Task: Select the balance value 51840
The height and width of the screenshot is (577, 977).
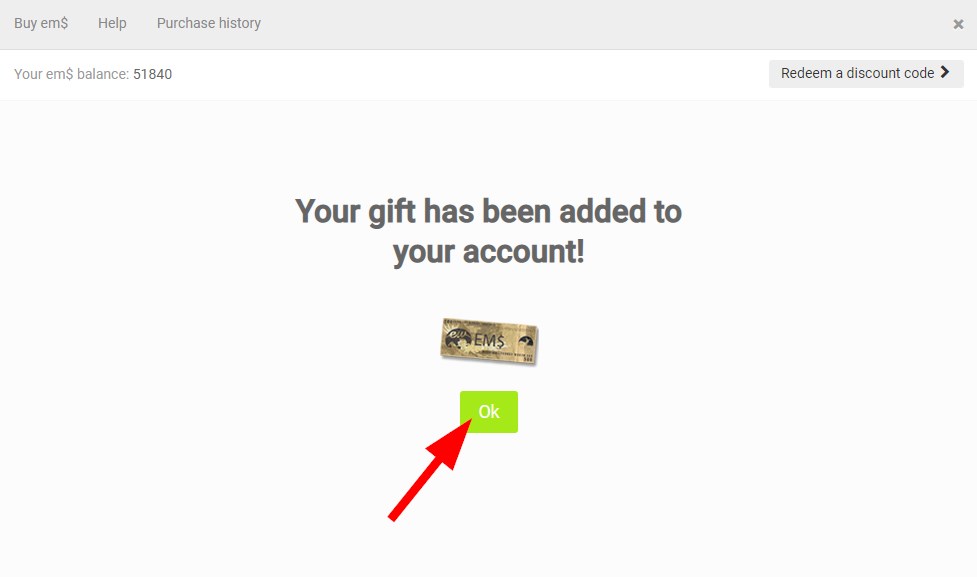Action: pyautogui.click(x=152, y=74)
